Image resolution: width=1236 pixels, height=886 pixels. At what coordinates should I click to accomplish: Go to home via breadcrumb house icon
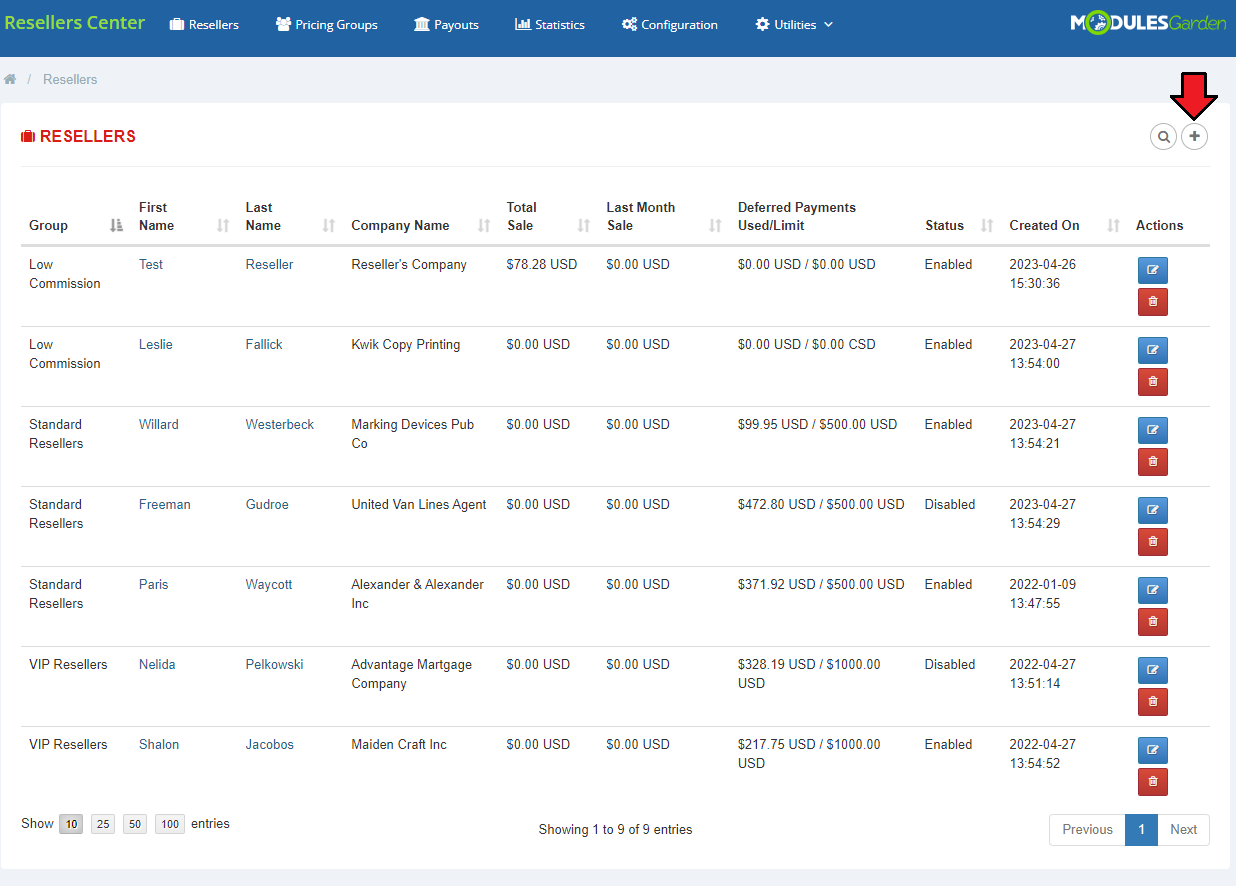pyautogui.click(x=10, y=79)
